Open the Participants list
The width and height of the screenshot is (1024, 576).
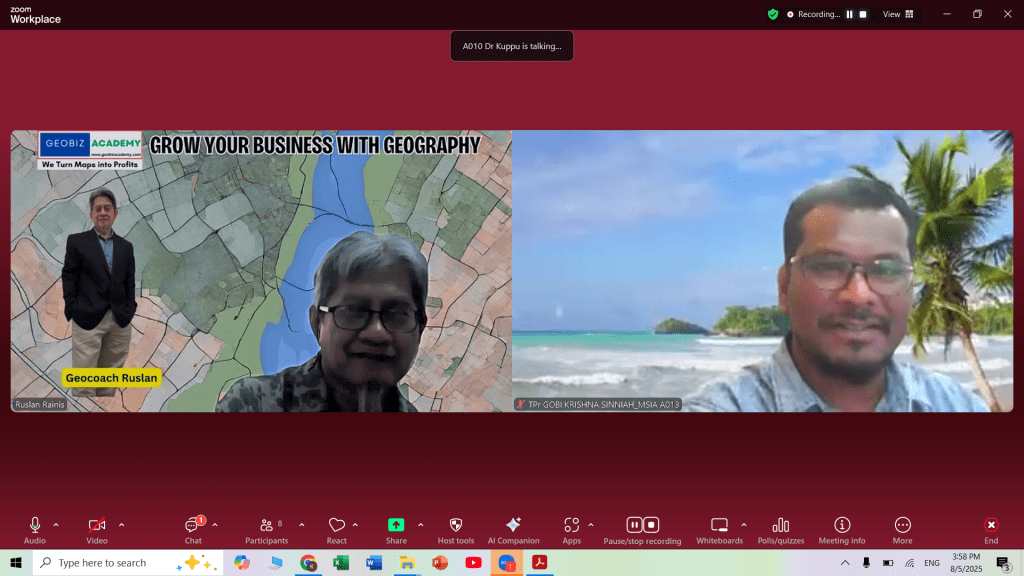266,529
